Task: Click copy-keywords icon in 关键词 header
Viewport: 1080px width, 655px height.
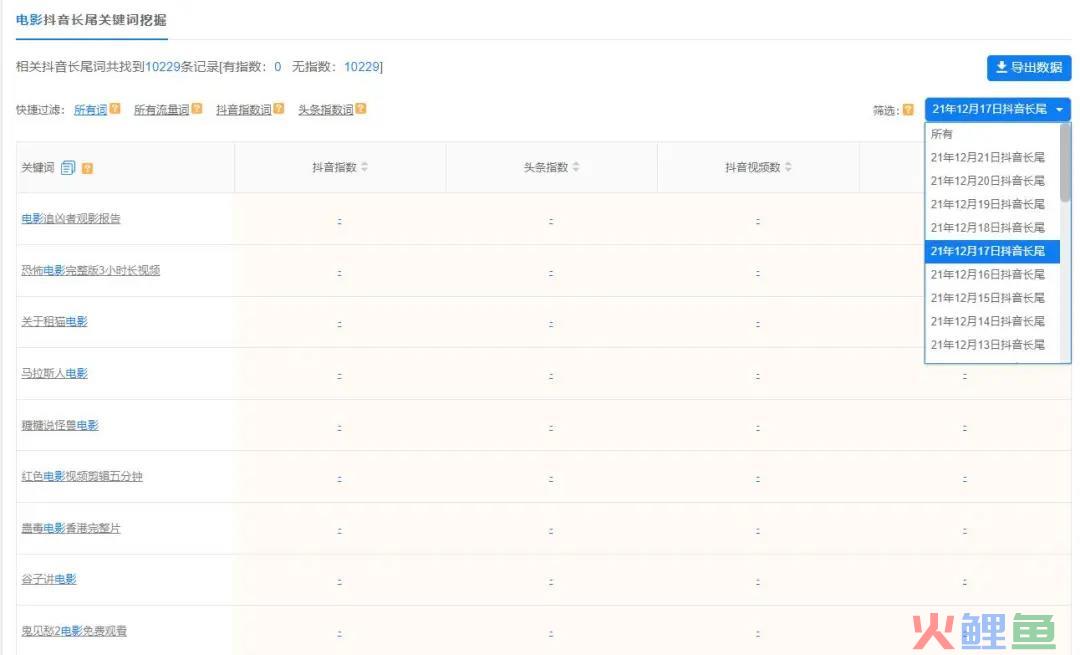Action: click(x=68, y=167)
